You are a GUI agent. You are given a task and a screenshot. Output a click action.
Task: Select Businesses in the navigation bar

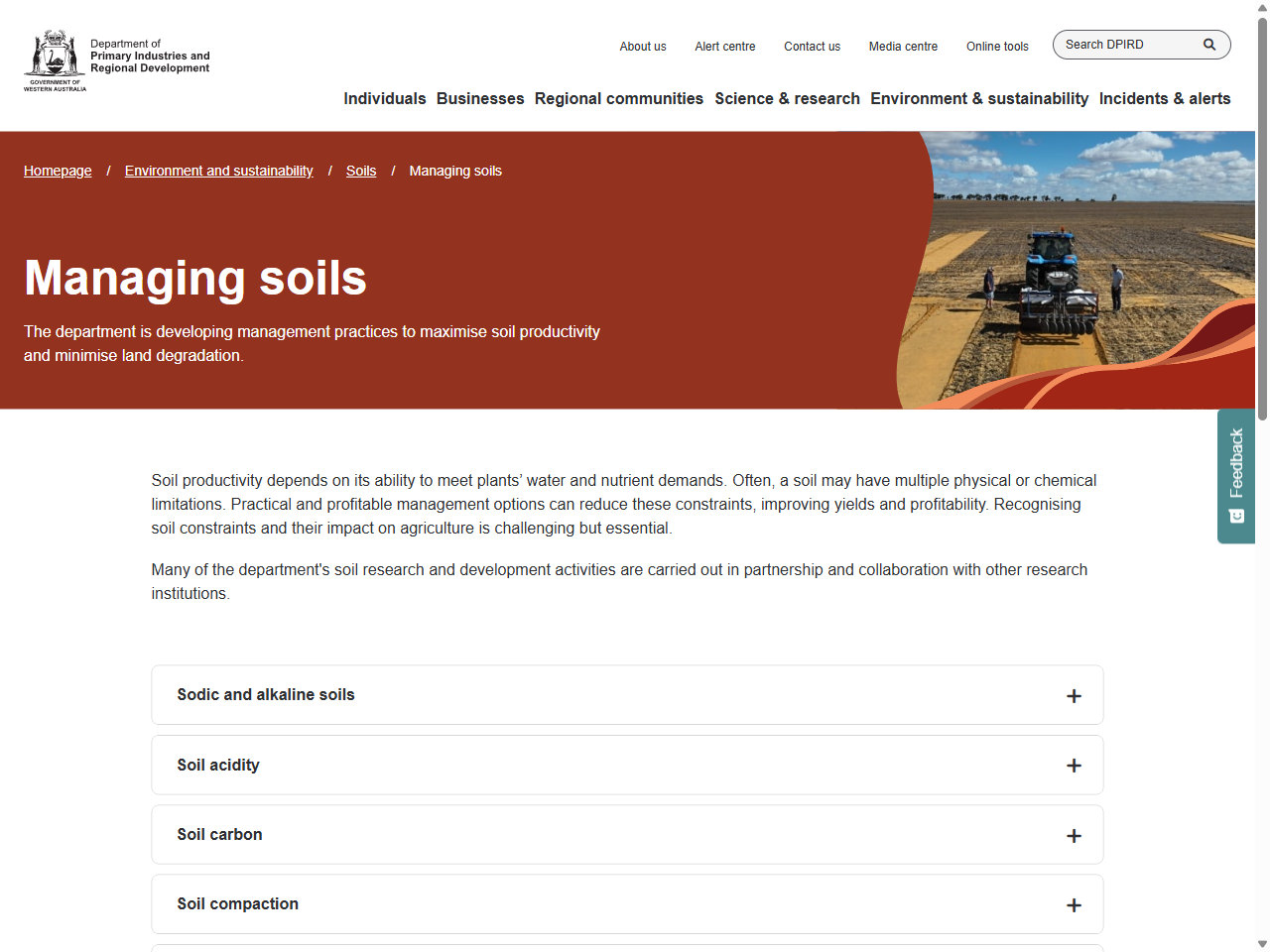[480, 98]
